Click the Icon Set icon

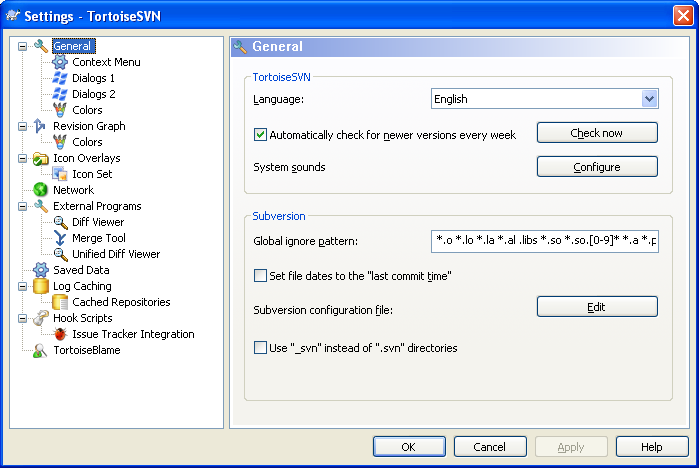60,174
